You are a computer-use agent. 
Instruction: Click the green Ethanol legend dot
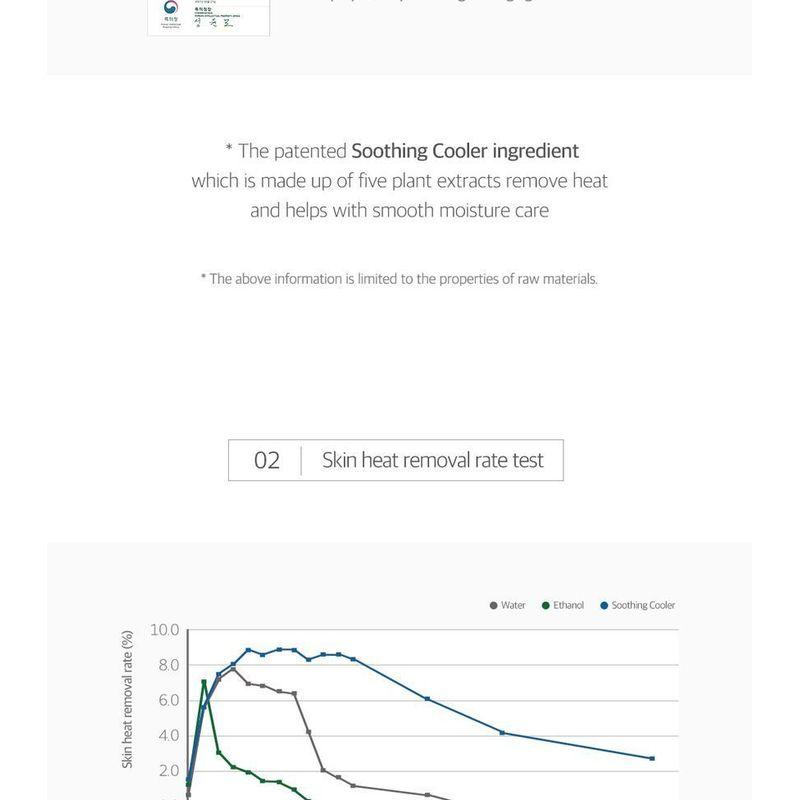coord(546,605)
